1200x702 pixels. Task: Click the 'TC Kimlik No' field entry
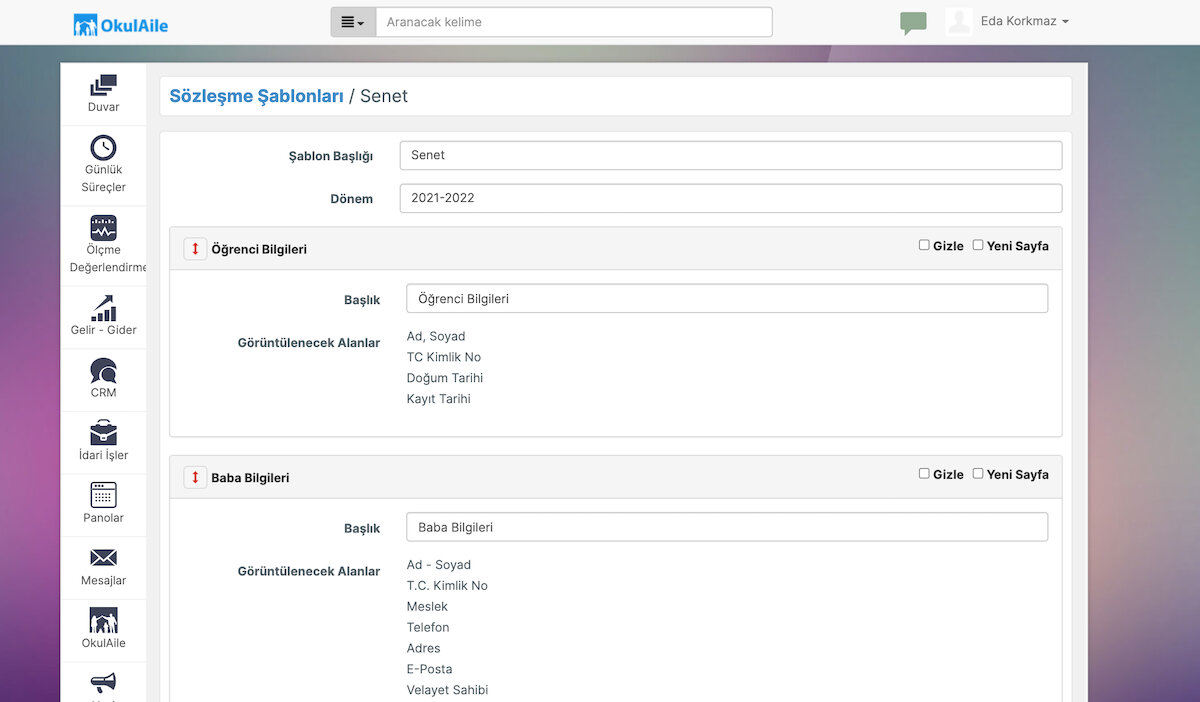[x=444, y=357]
